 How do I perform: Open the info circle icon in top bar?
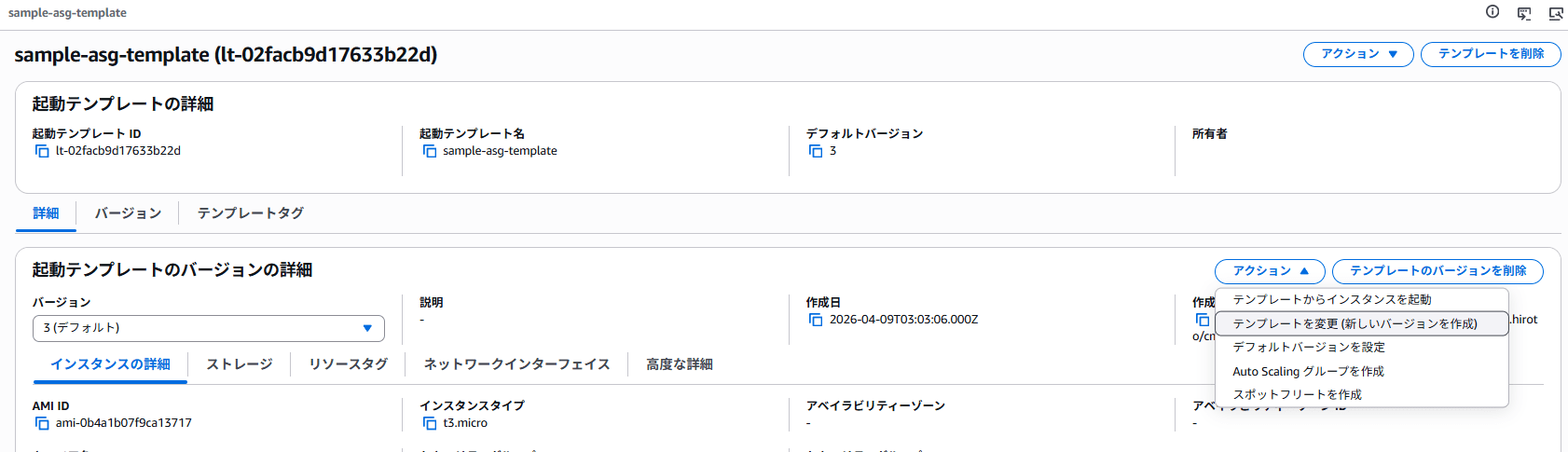tap(1492, 12)
